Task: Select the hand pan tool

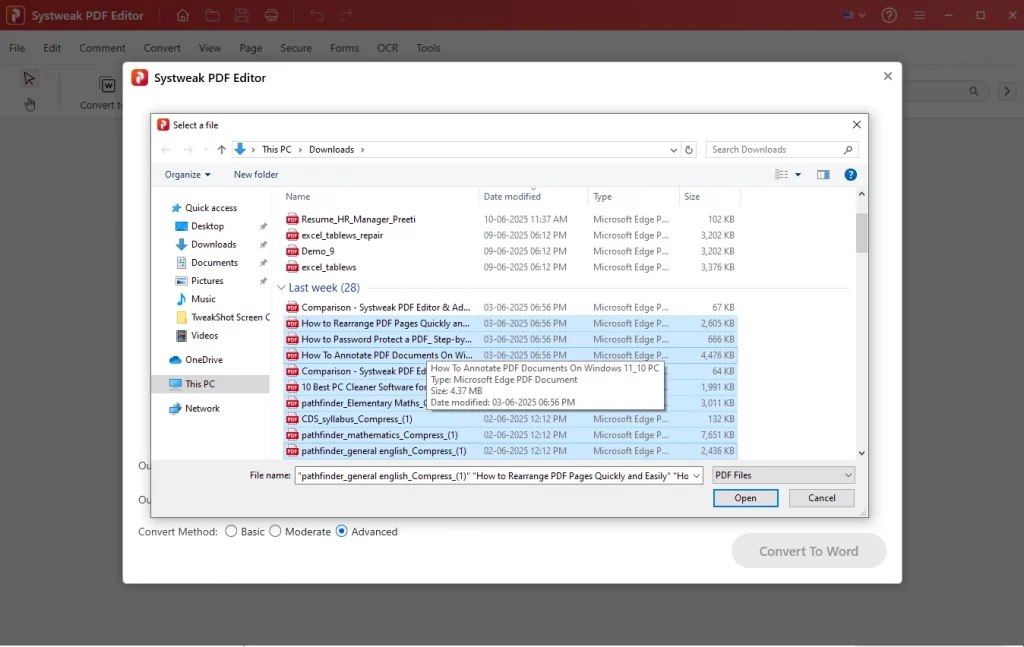Action: click(29, 104)
